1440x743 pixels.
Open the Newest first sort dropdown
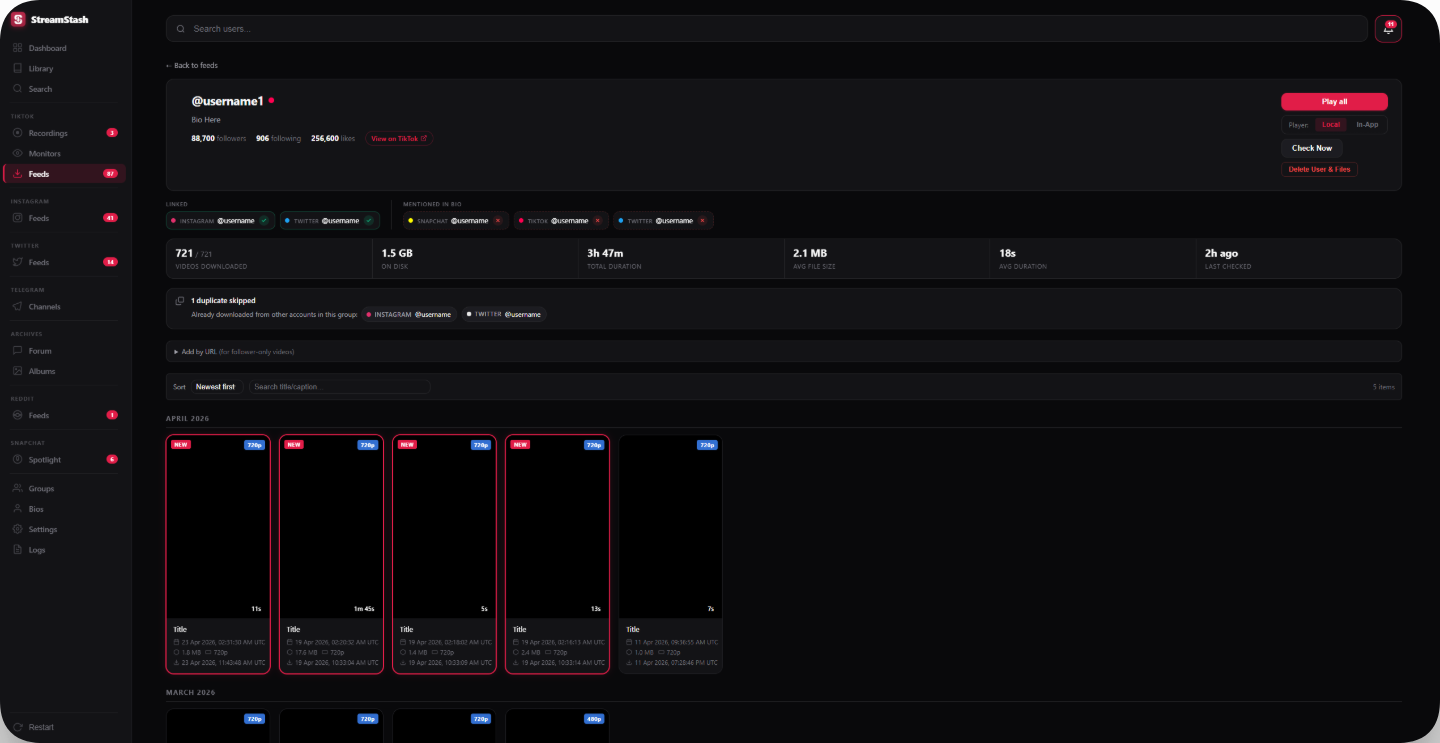click(x=215, y=387)
